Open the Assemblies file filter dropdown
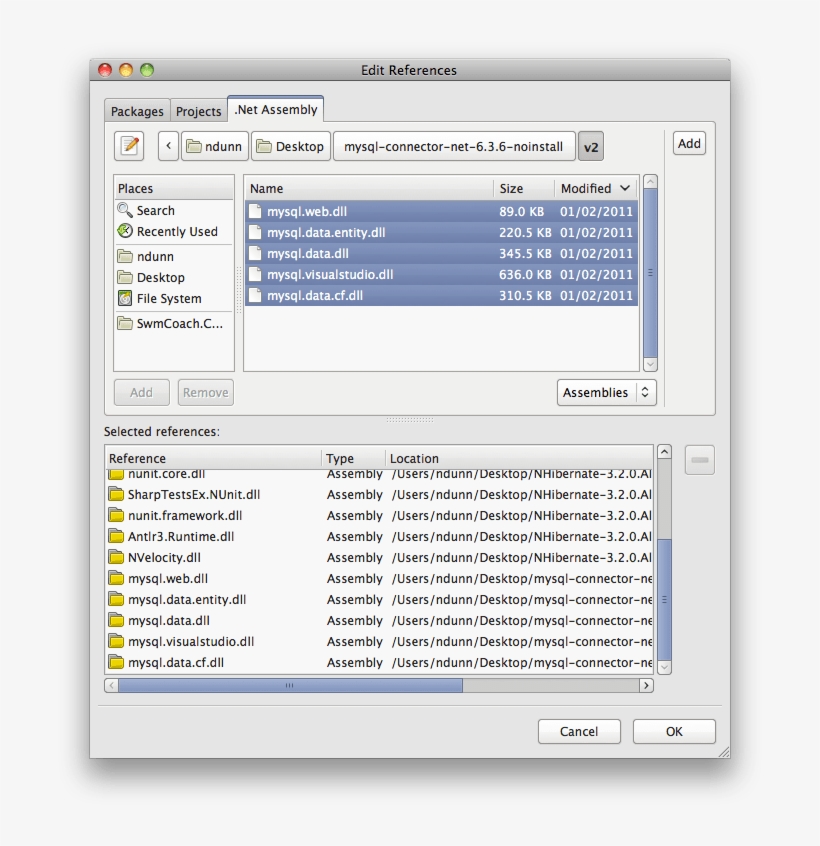Viewport: 820px width, 846px height. (606, 393)
